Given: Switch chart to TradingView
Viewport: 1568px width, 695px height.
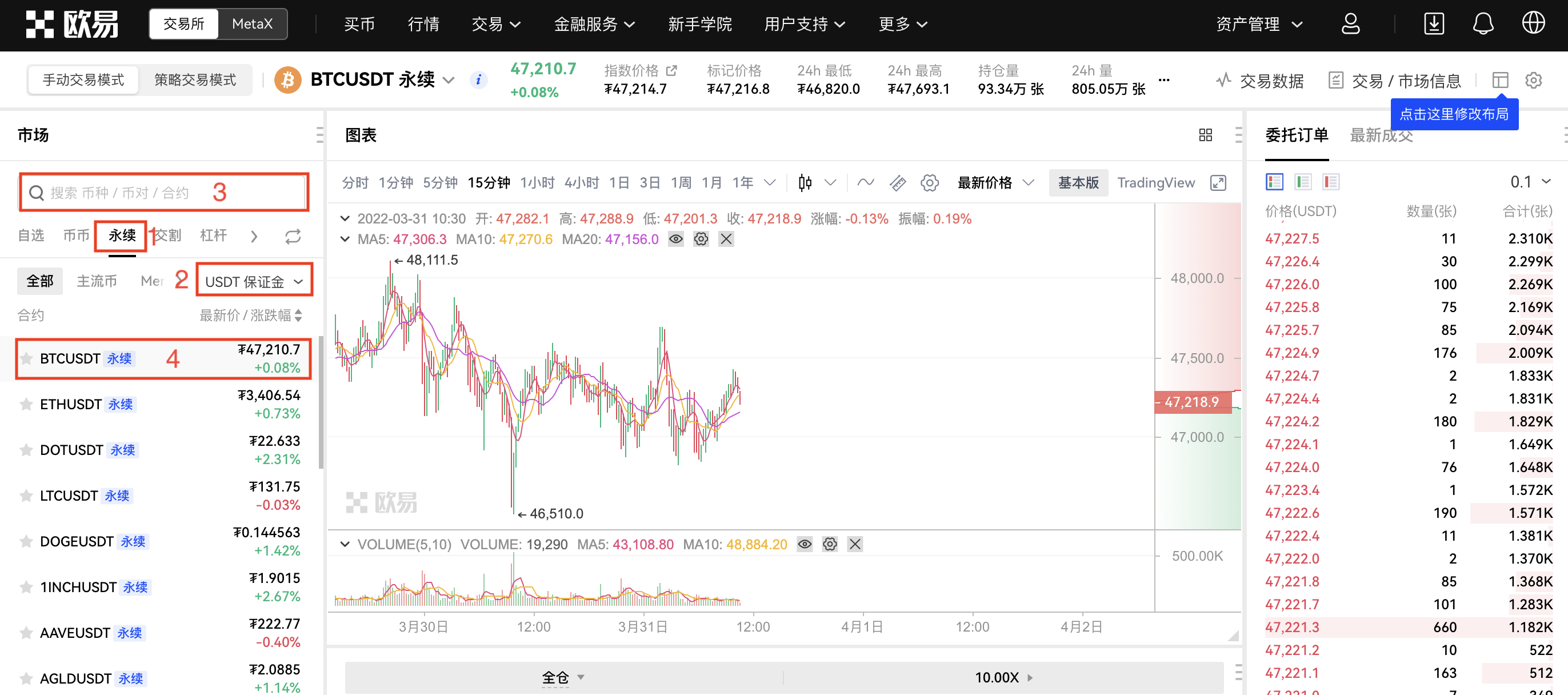Looking at the screenshot, I should click(1156, 182).
